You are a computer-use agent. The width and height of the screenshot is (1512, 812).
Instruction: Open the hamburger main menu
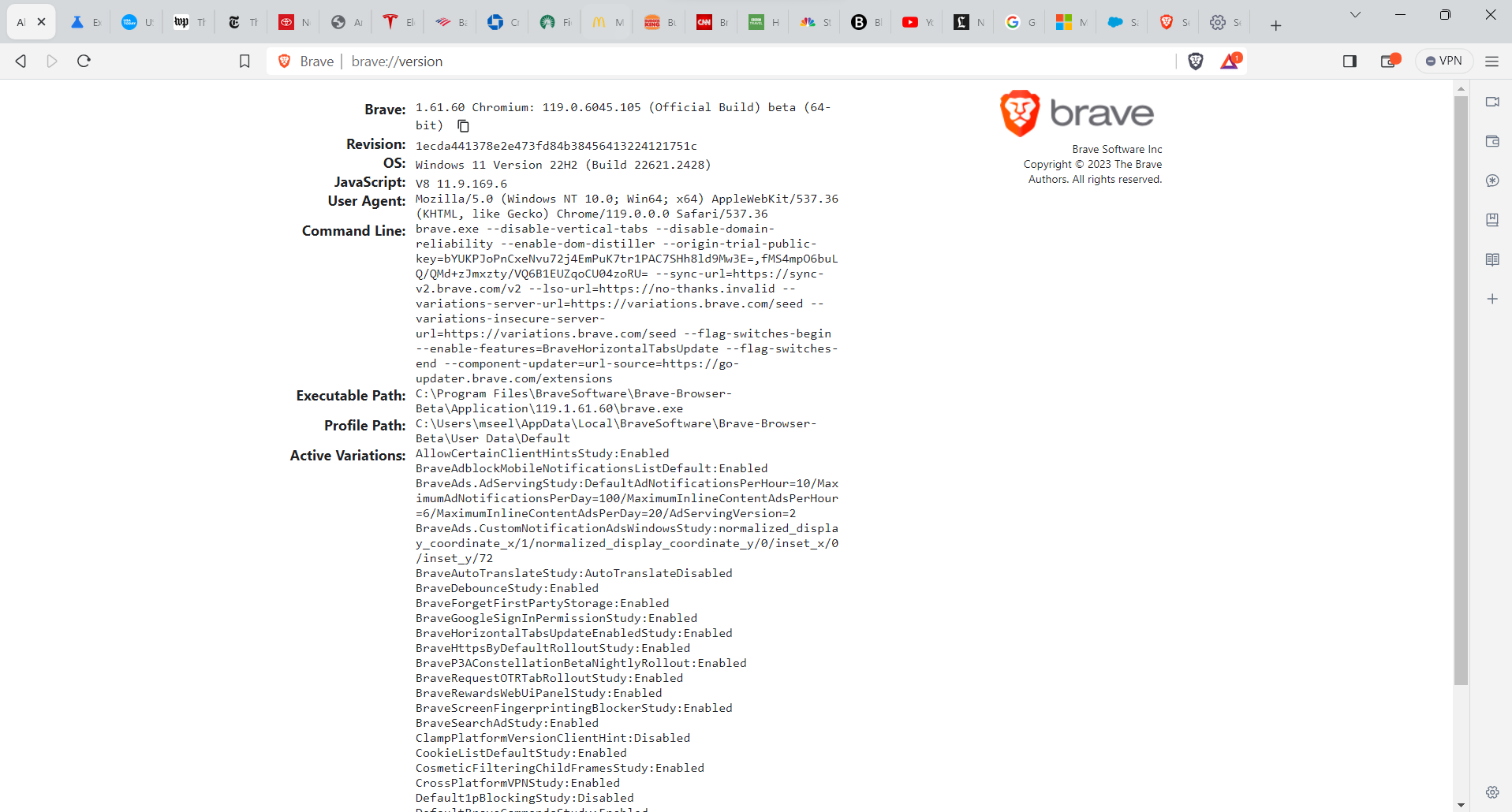click(x=1491, y=61)
